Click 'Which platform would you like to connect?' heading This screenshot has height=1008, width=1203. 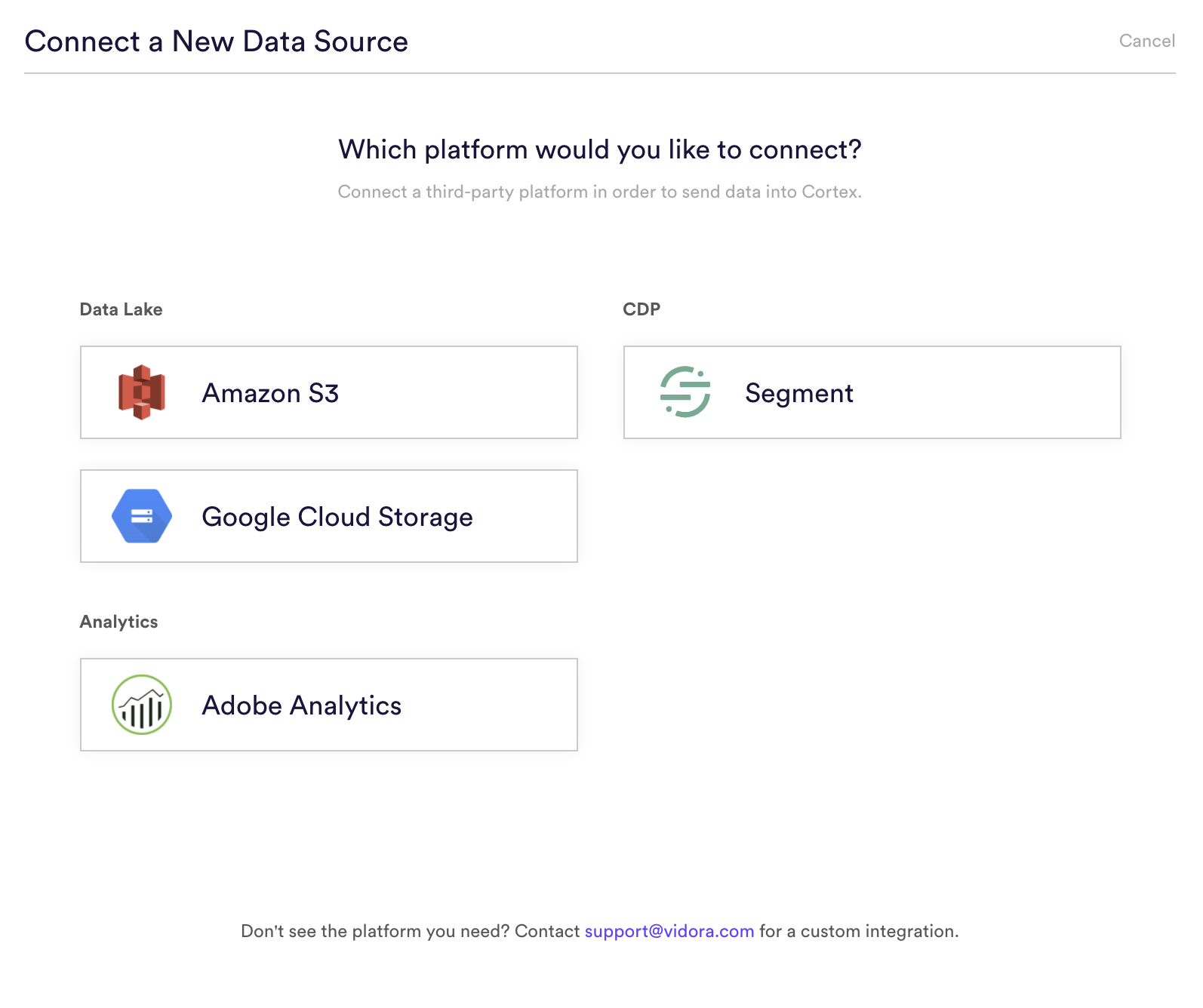click(x=600, y=149)
